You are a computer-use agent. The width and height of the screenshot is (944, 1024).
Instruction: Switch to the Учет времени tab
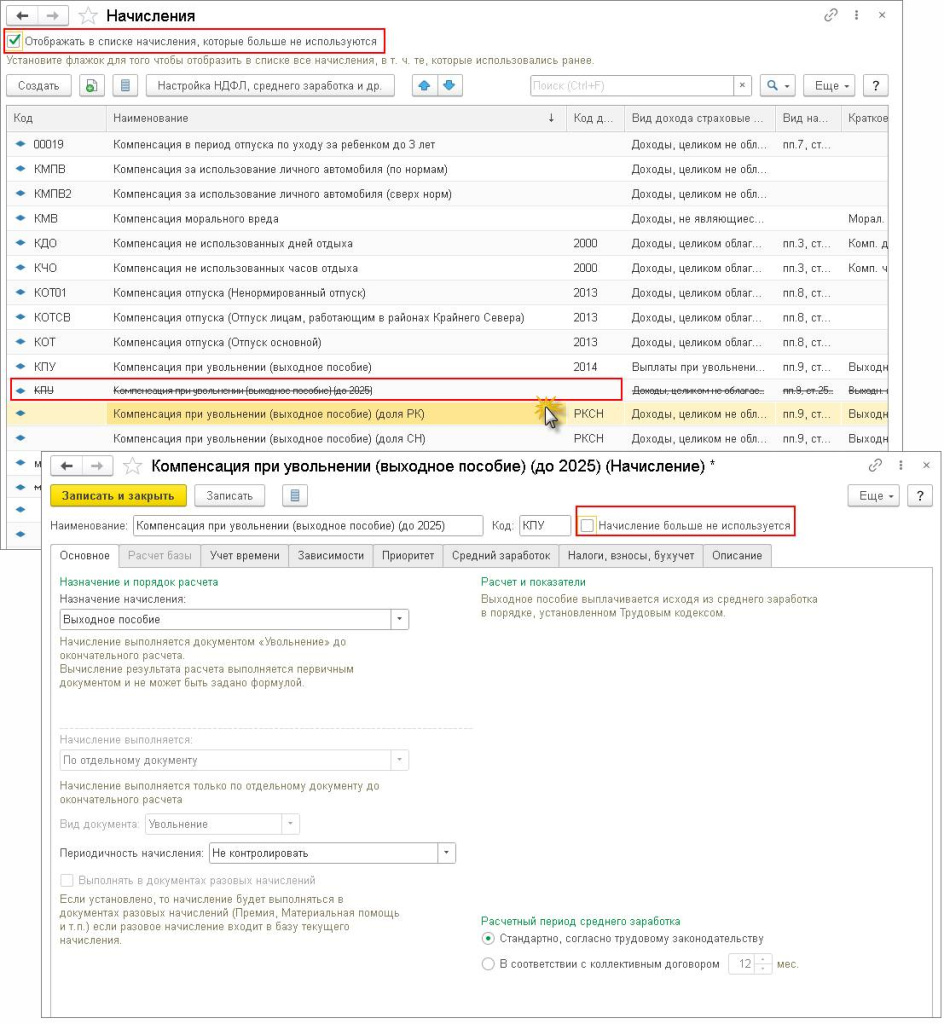[245, 556]
